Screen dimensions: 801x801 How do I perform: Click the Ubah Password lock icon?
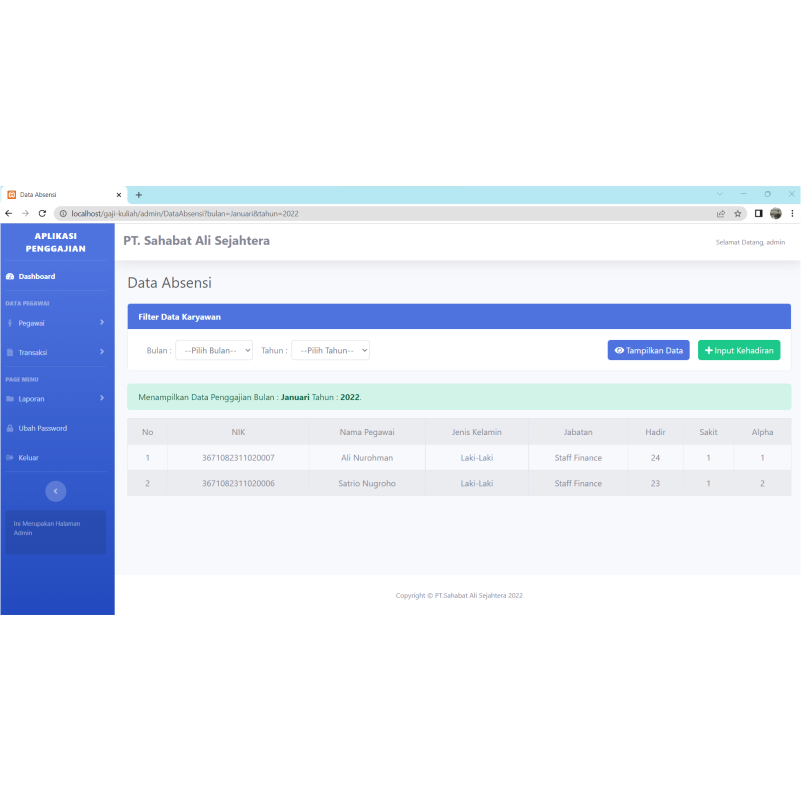point(9,428)
